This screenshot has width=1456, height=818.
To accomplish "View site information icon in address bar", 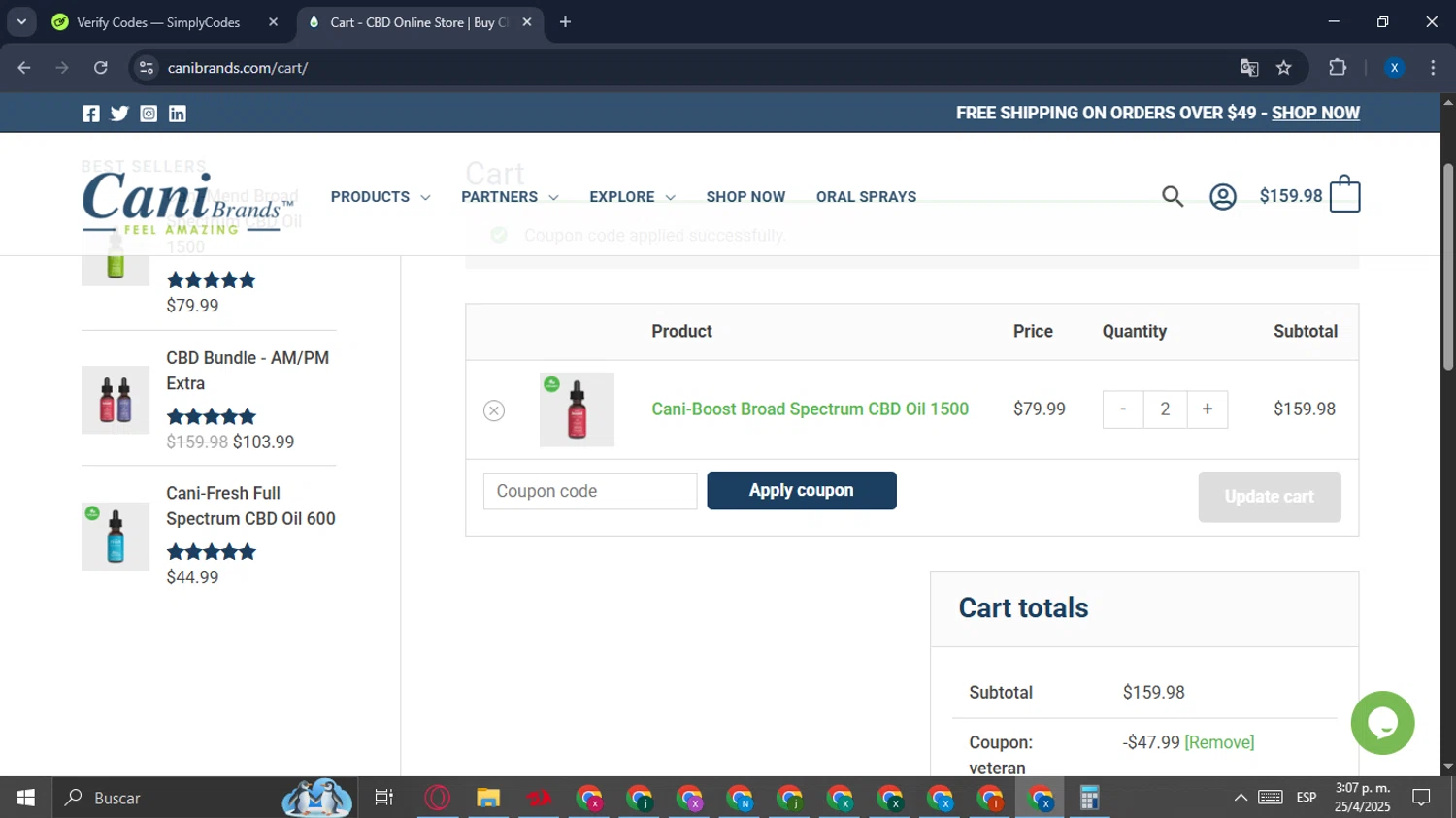I will click(x=147, y=67).
